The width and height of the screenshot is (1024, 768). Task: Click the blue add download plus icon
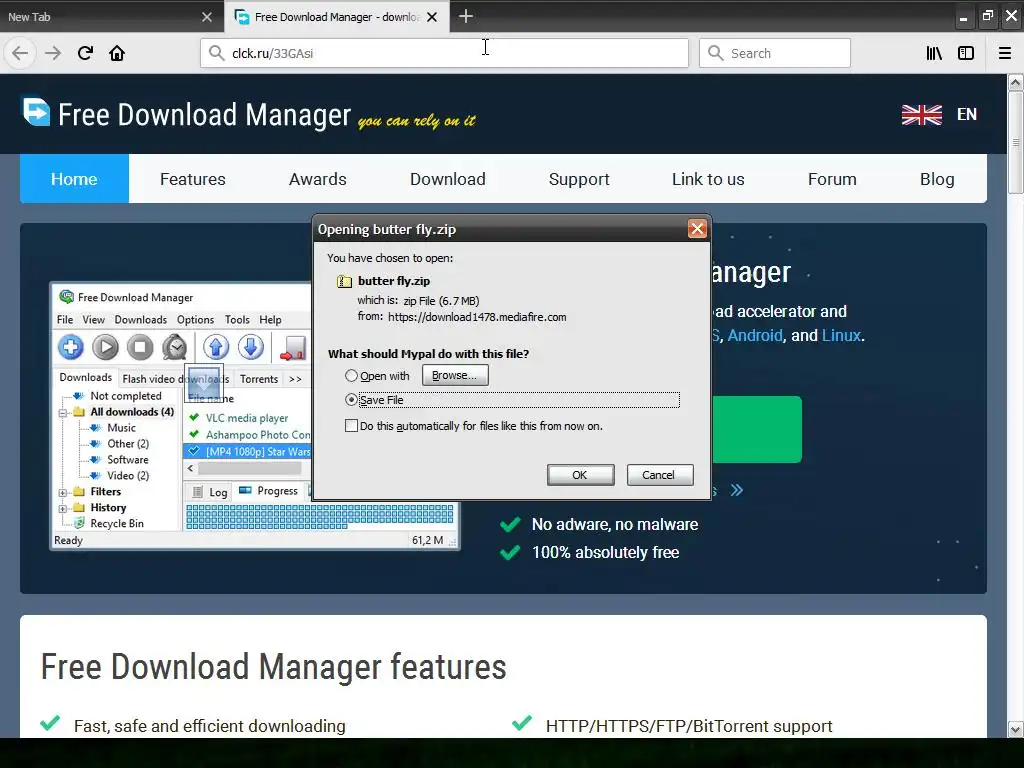[71, 347]
